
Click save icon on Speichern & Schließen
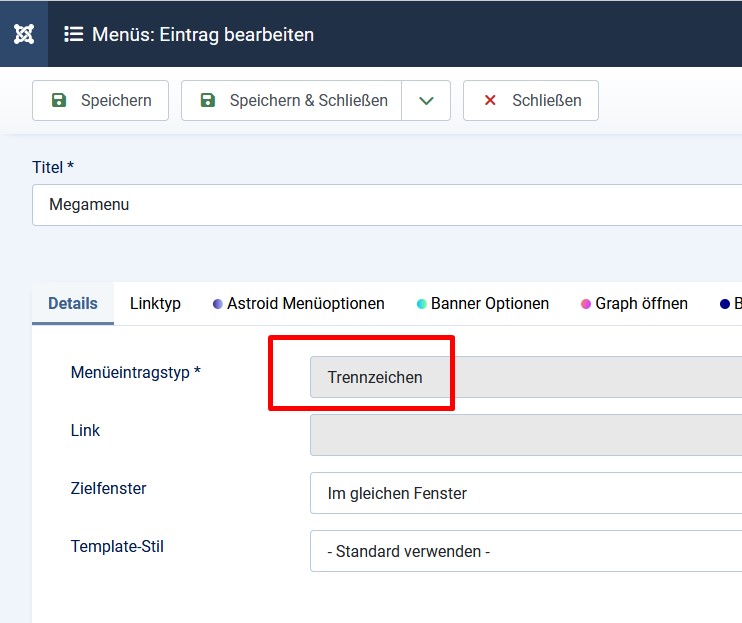[208, 100]
